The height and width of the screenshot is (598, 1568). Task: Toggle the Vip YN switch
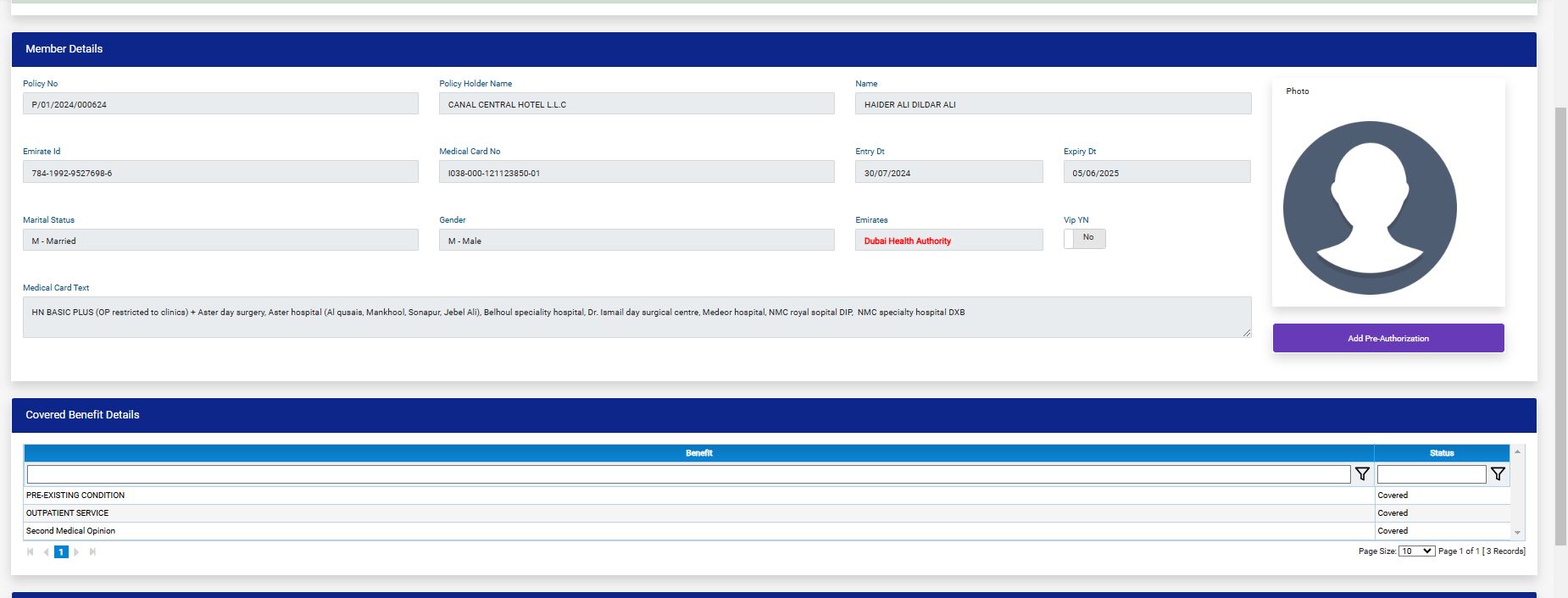tap(1085, 238)
